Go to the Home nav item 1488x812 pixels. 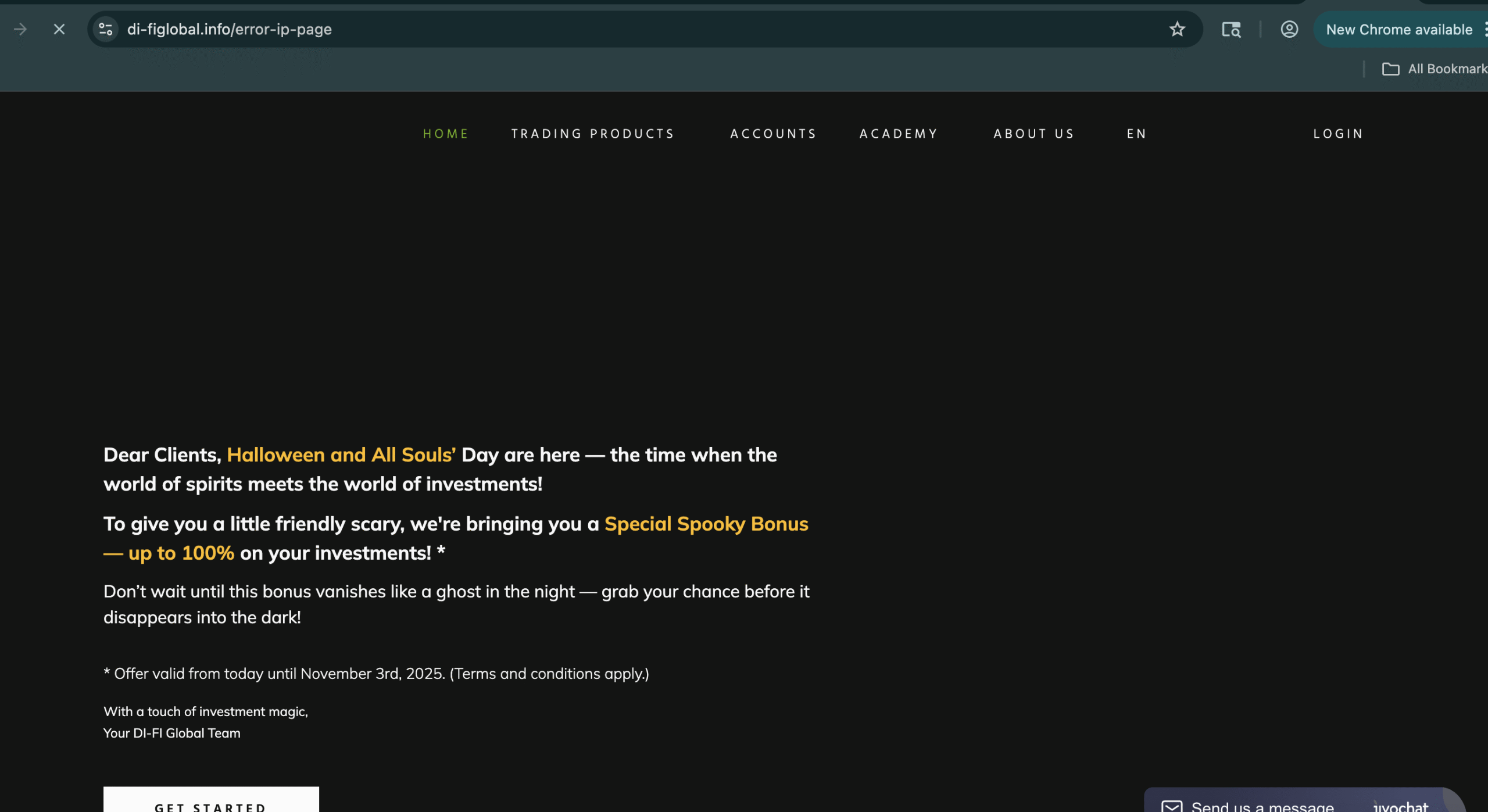click(x=446, y=134)
